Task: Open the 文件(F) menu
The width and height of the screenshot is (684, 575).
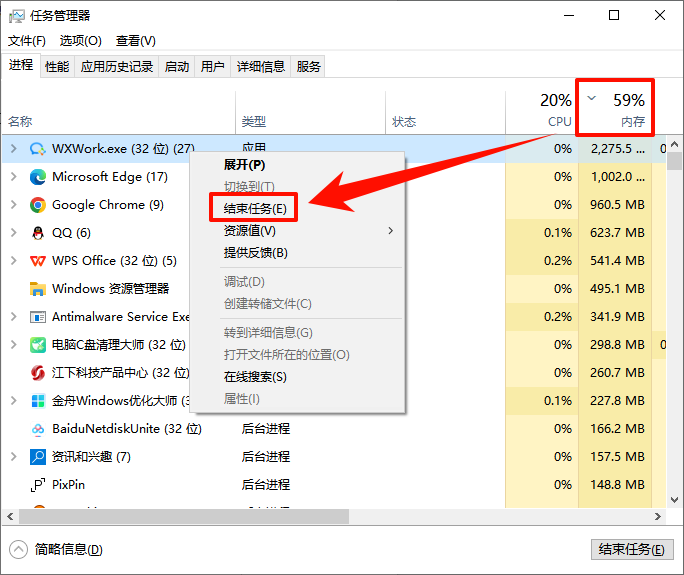Action: pos(27,41)
